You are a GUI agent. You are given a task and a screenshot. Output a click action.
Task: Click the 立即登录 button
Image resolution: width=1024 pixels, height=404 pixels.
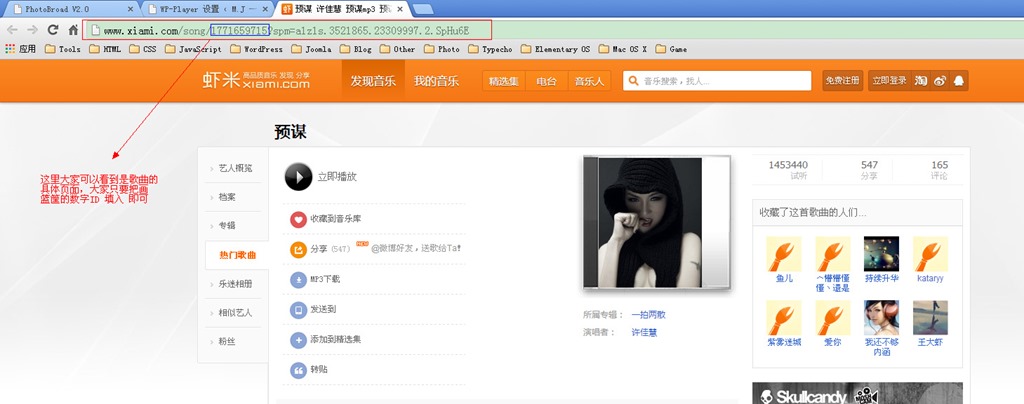(889, 81)
